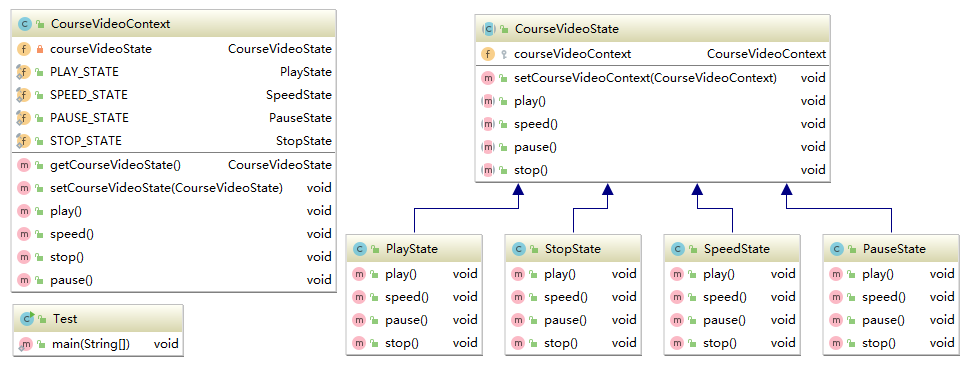Select the StopState class header

coord(573,249)
